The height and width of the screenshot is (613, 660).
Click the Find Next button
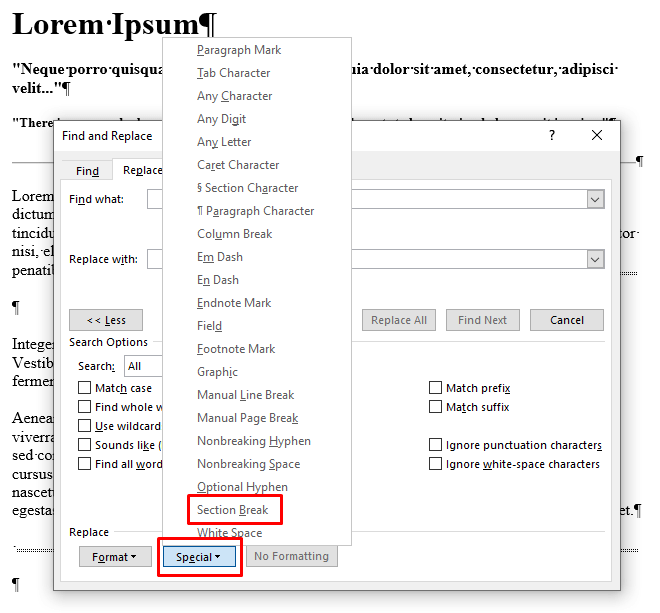(482, 320)
